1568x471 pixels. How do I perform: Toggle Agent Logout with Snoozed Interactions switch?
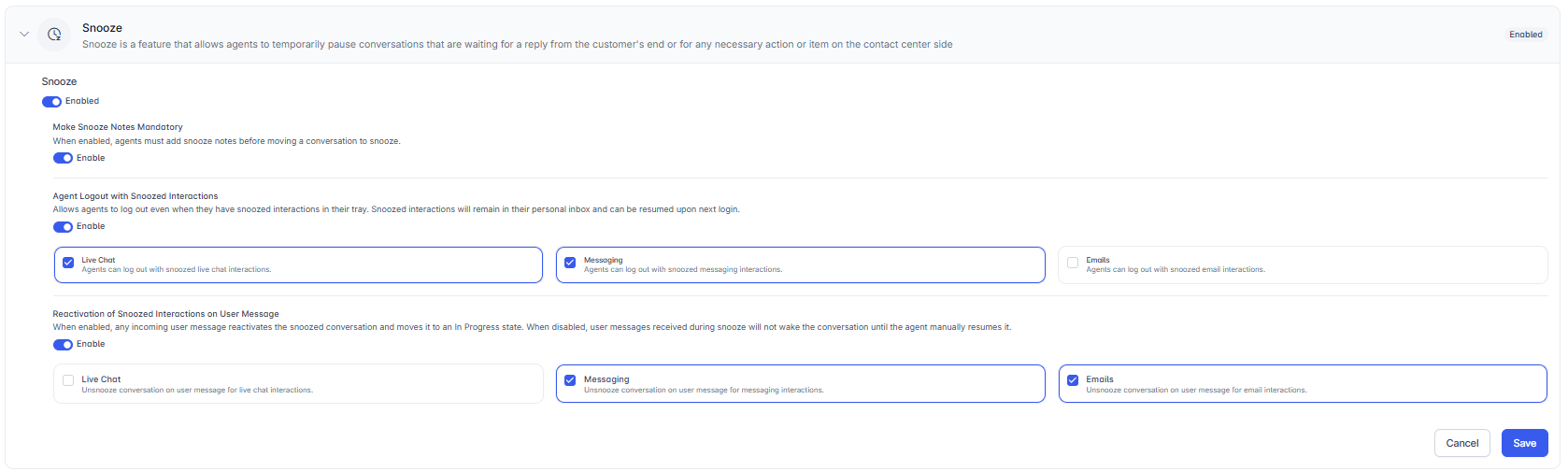click(x=63, y=227)
